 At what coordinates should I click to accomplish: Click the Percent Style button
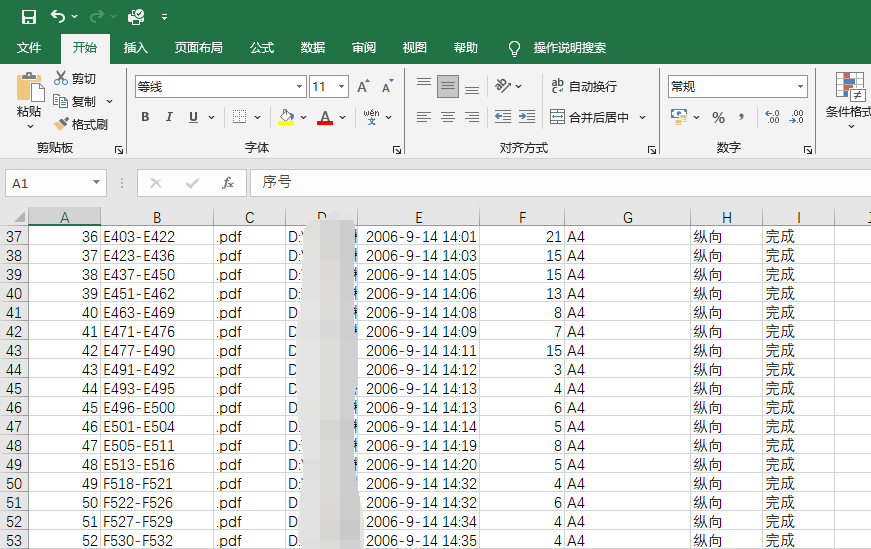[718, 117]
